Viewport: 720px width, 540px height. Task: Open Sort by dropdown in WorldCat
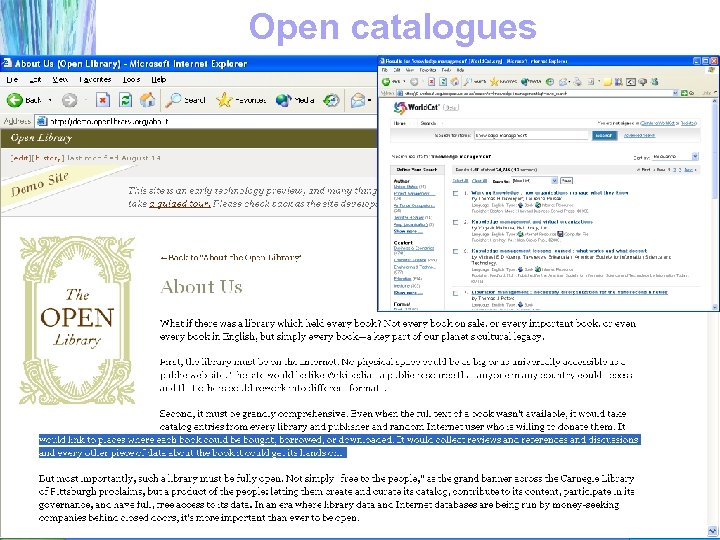(x=675, y=157)
